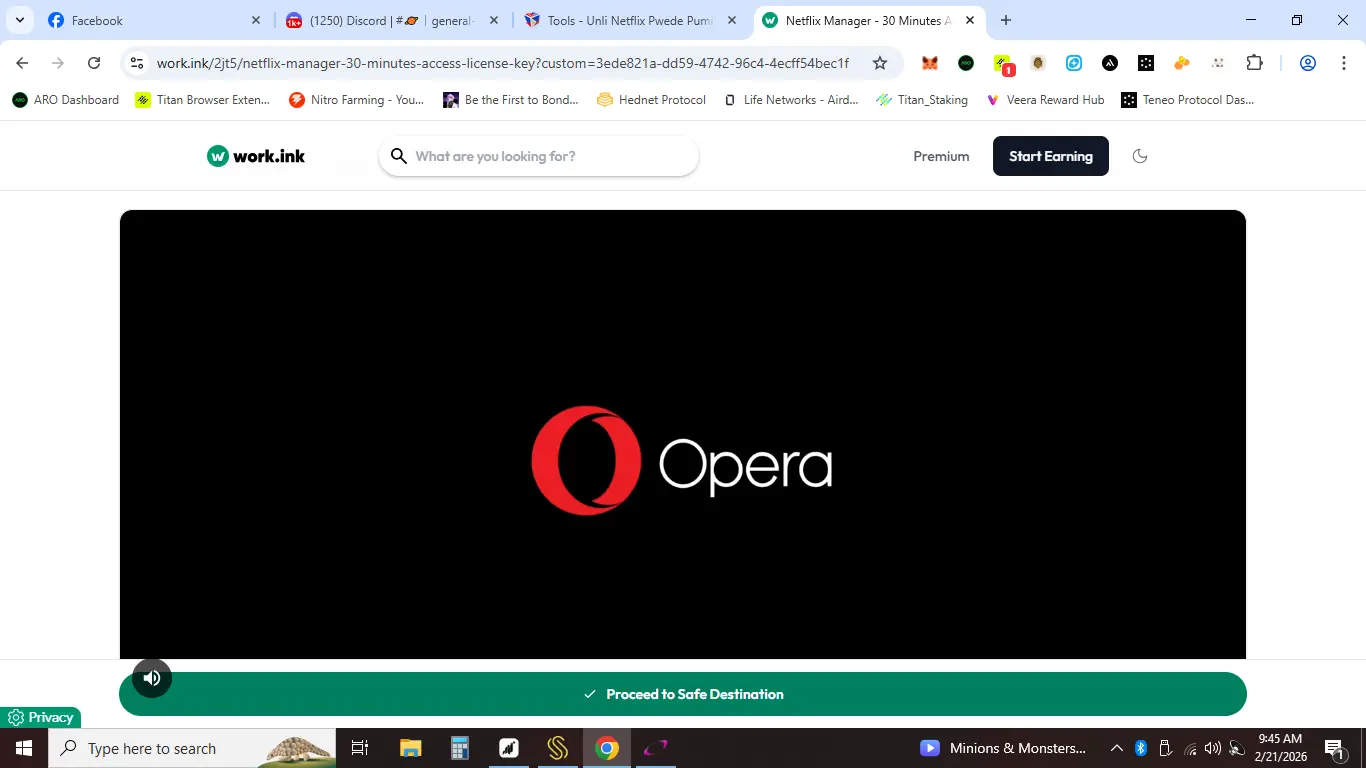Open the Chrome profile avatar

click(x=1307, y=63)
